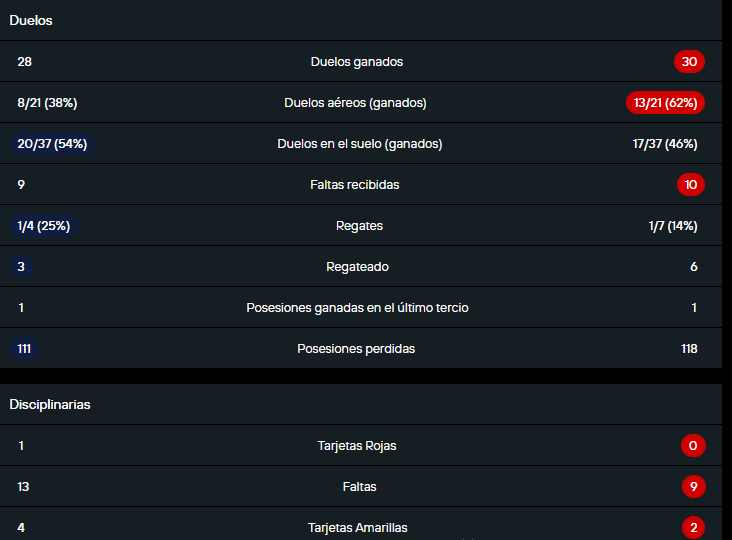Click the red 30 duels won badge

[x=689, y=62]
